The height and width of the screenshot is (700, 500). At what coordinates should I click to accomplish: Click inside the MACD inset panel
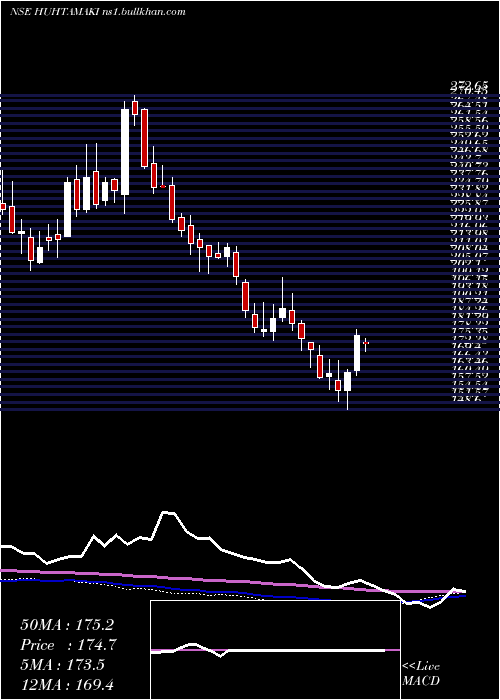tap(275, 650)
